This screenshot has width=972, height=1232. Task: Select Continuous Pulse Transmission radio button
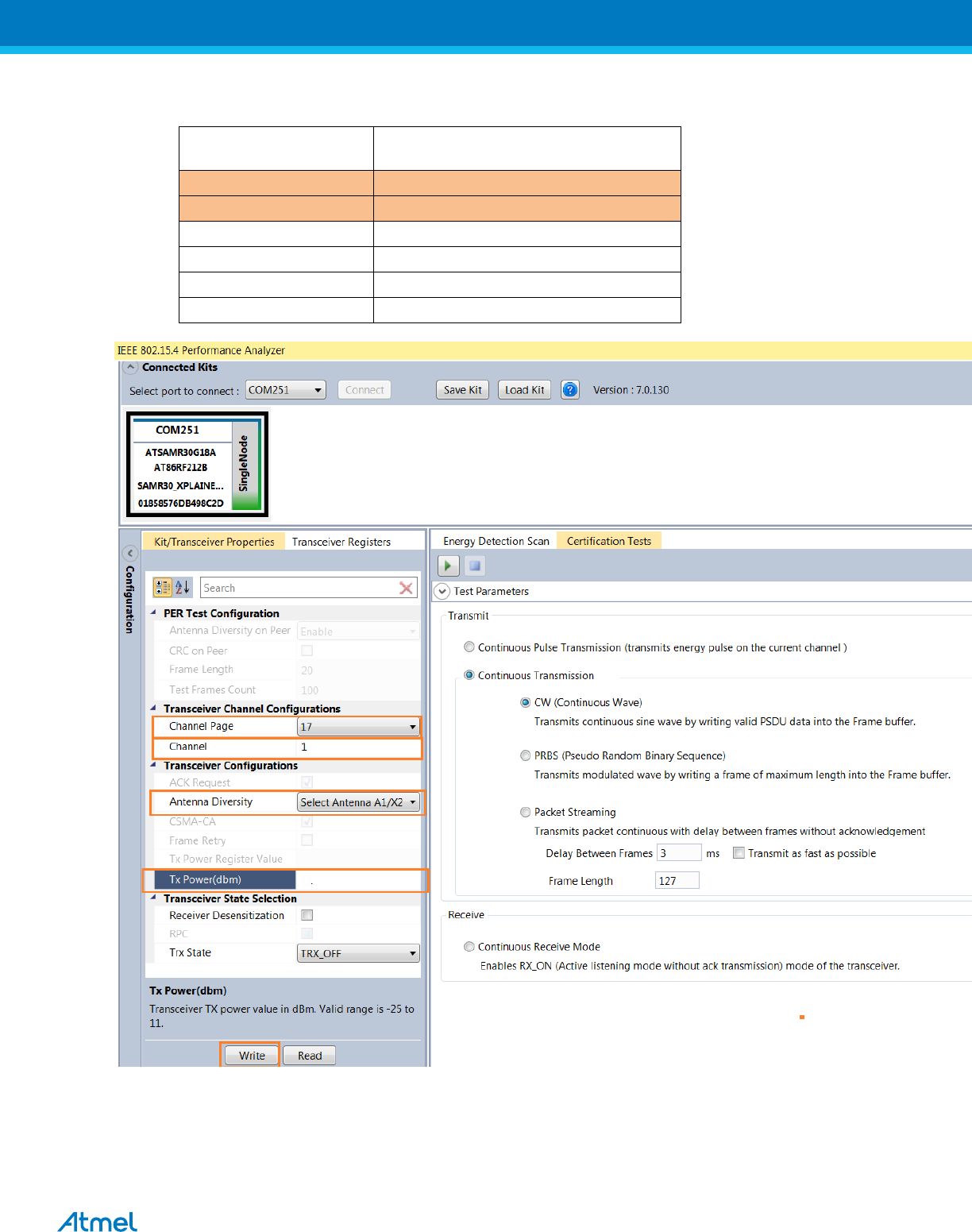click(x=469, y=647)
